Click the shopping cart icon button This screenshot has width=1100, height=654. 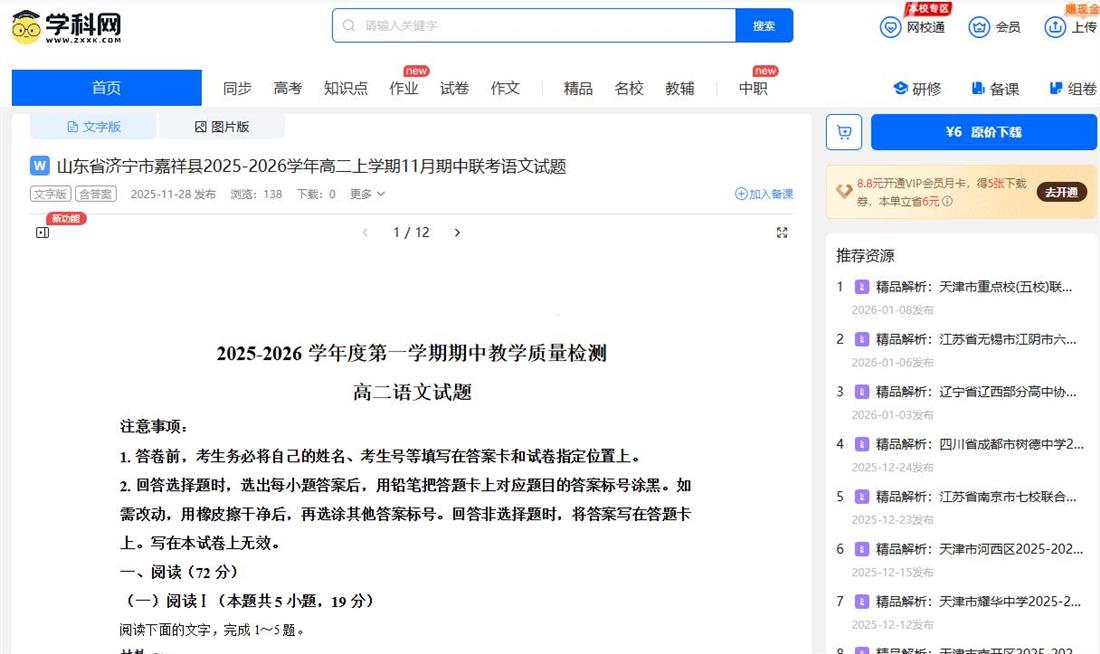click(843, 132)
